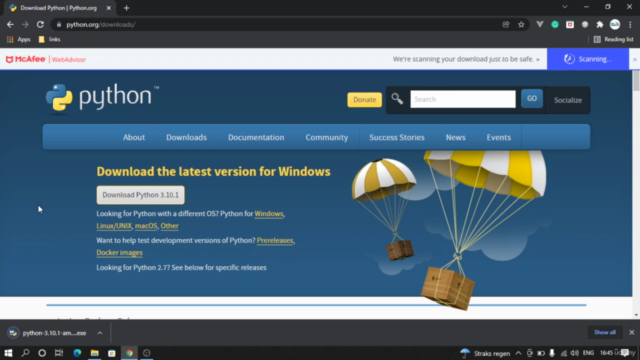The image size is (640, 360).
Task: Open the Success Stories menu item
Action: pyautogui.click(x=397, y=138)
